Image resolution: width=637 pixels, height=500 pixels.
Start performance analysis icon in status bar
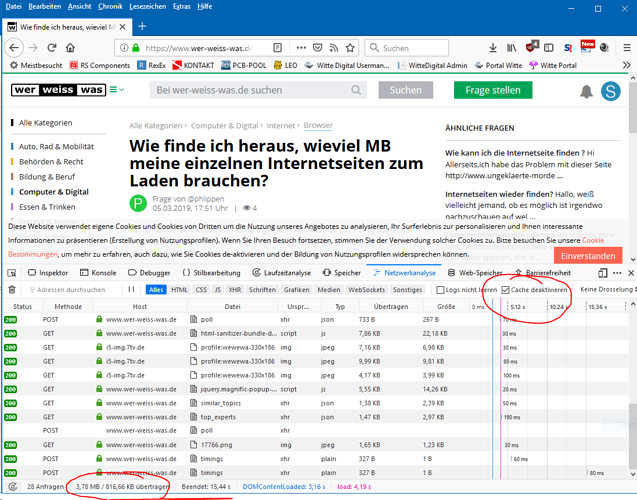(x=13, y=486)
